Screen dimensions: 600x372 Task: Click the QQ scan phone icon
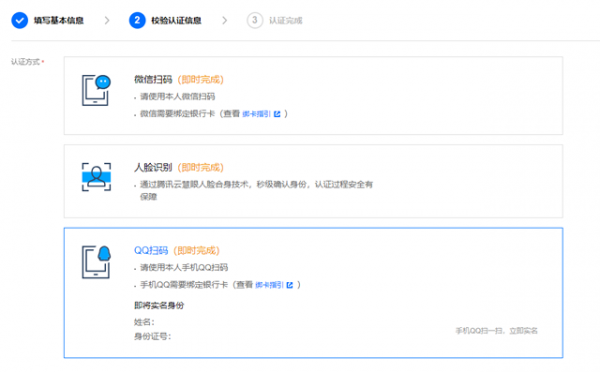[x=96, y=262]
